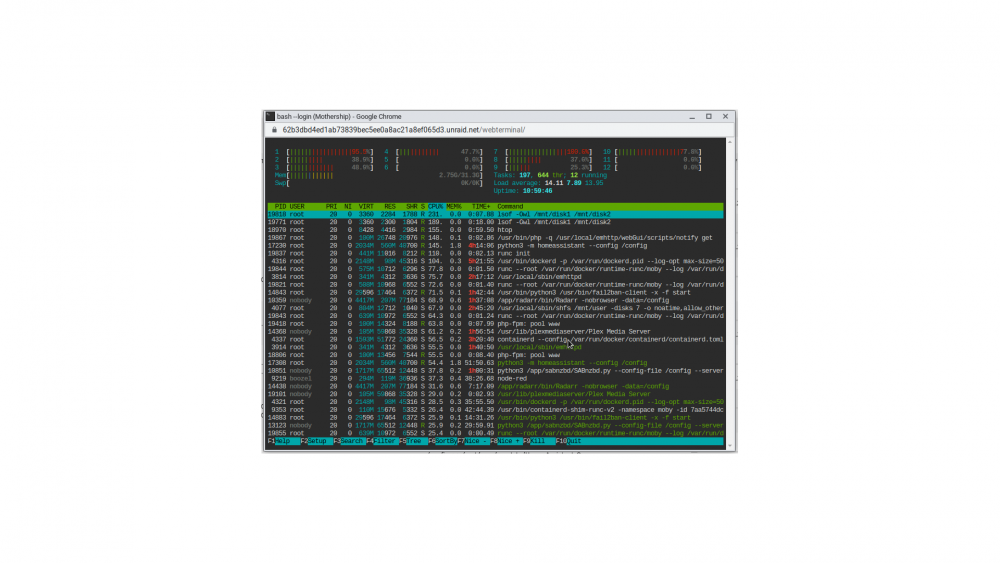The height and width of the screenshot is (563, 1000).
Task: Toggle F5 Tree view in htop
Action: coord(413,441)
